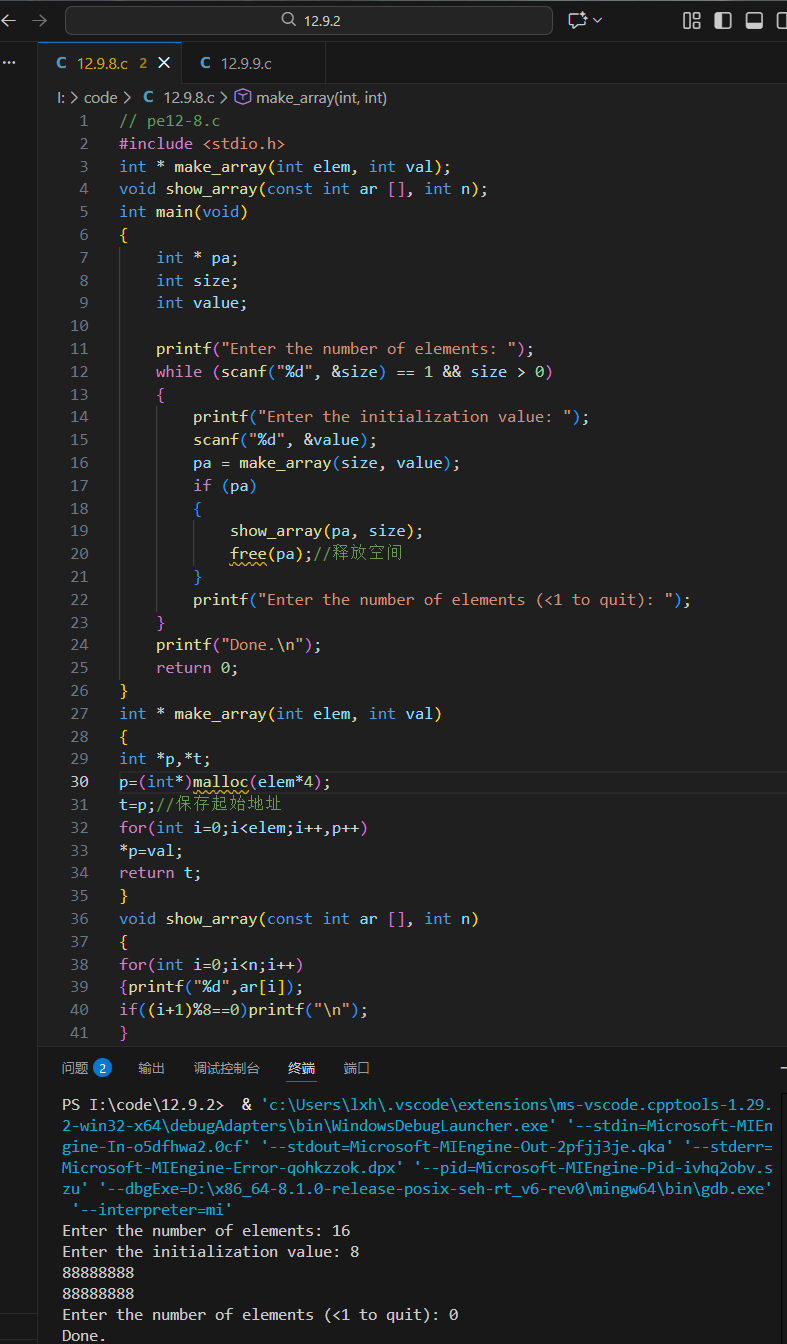Viewport: 787px width, 1344px height.
Task: Click terminal line 'Enter the initialization value: 8'
Action: pyautogui.click(x=210, y=1251)
